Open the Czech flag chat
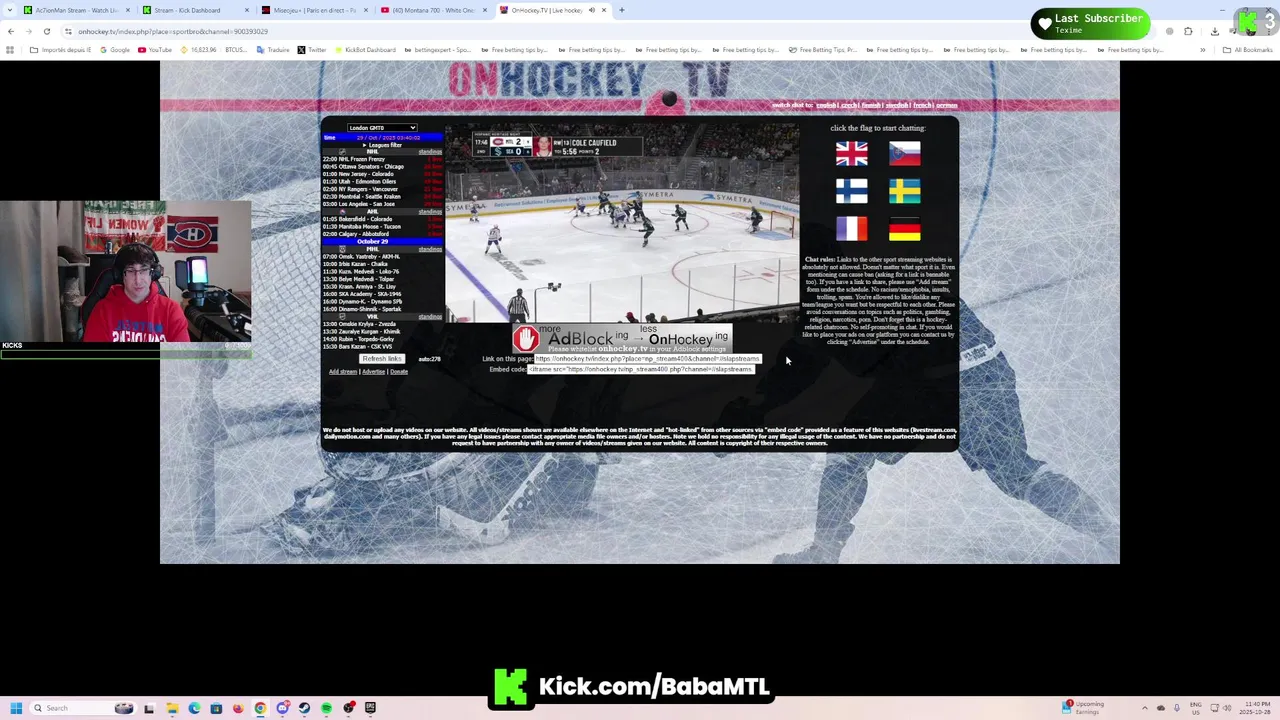Screen dimensions: 1280x720 [x=904, y=153]
